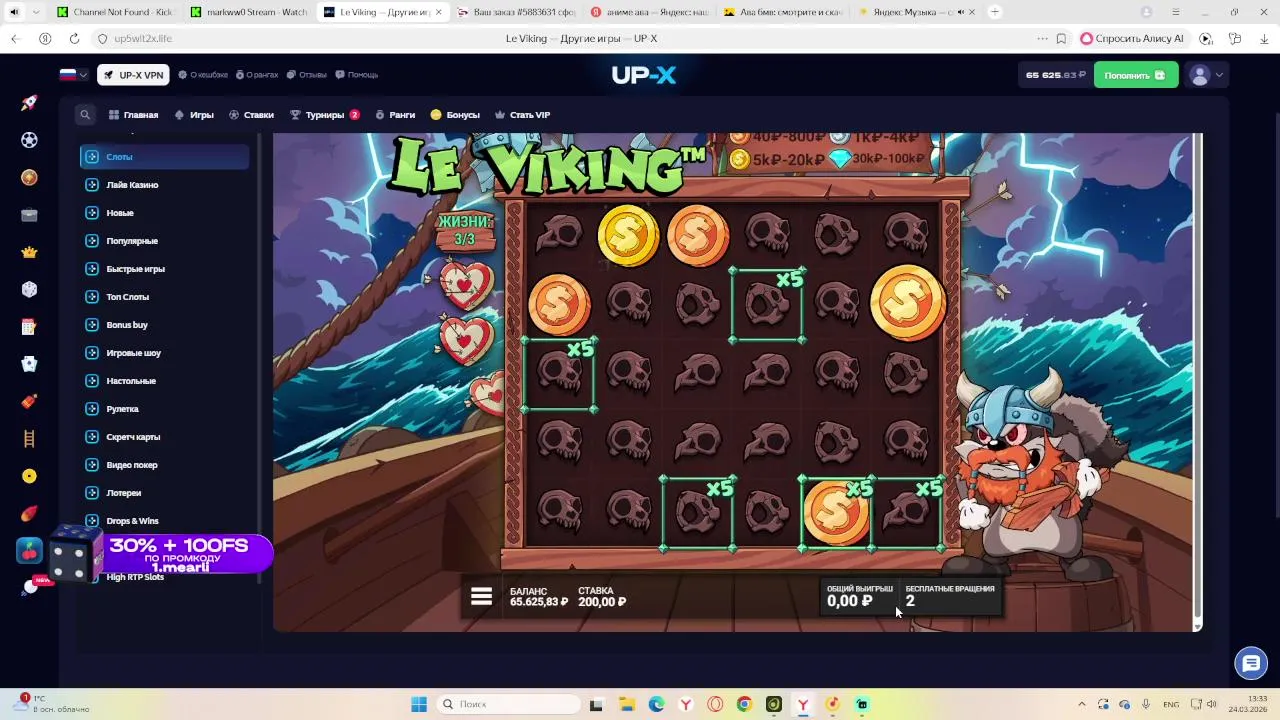Click the cherry icon in left rail
This screenshot has width=1280, height=720.
pyautogui.click(x=29, y=550)
